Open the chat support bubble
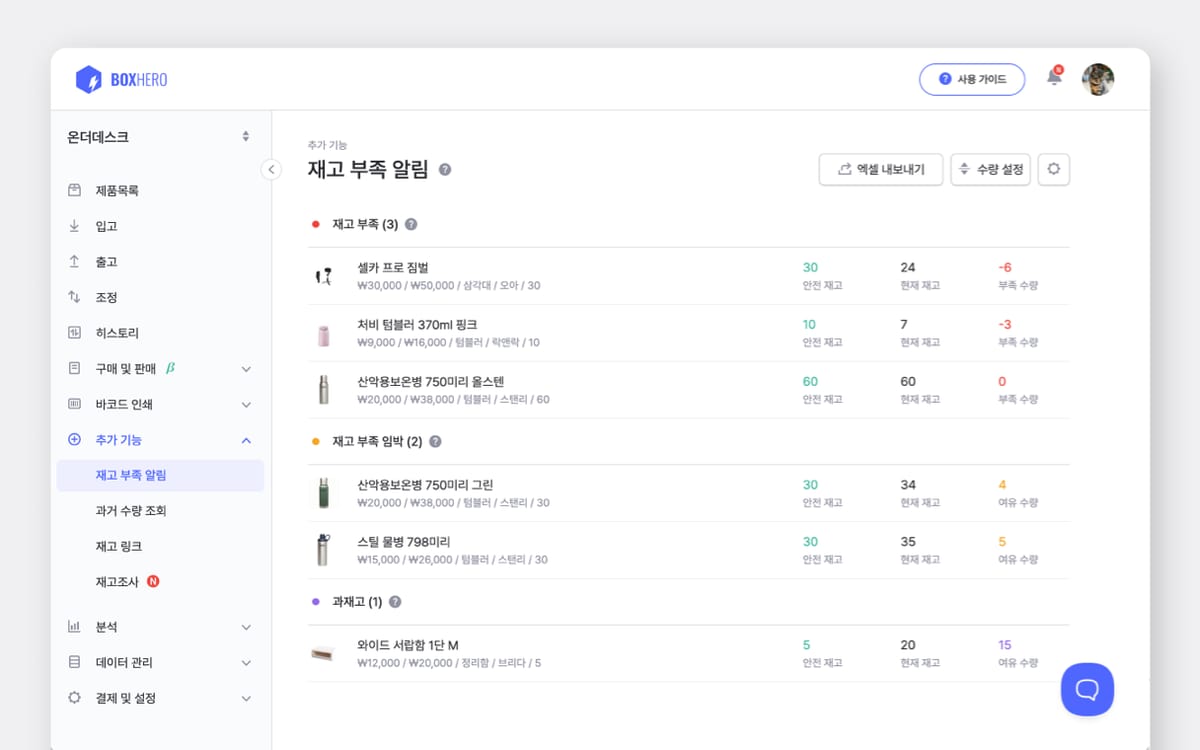This screenshot has width=1200, height=750. point(1087,689)
